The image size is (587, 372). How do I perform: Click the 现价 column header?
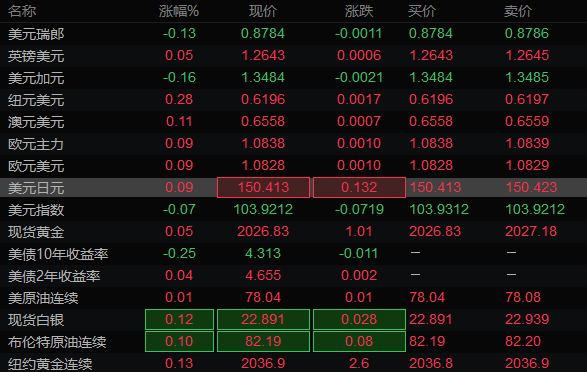(x=263, y=11)
